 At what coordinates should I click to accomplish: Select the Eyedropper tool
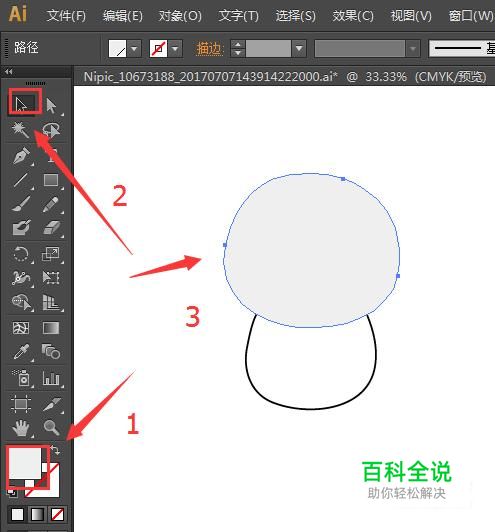pos(21,352)
